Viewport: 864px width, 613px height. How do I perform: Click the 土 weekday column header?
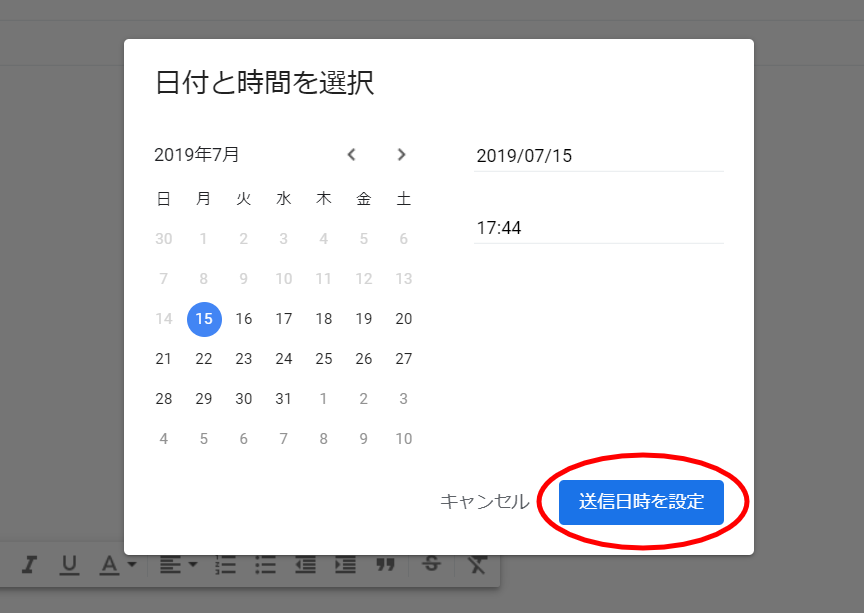pyautogui.click(x=404, y=198)
